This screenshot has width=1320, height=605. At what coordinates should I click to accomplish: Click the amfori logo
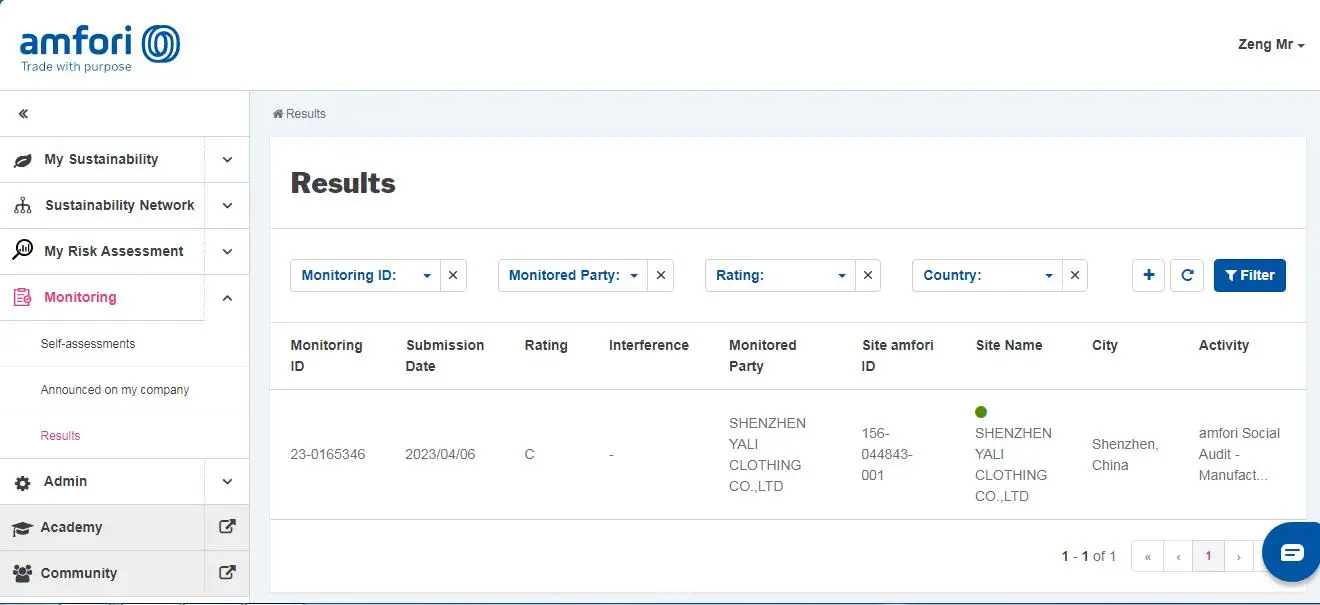tap(100, 48)
